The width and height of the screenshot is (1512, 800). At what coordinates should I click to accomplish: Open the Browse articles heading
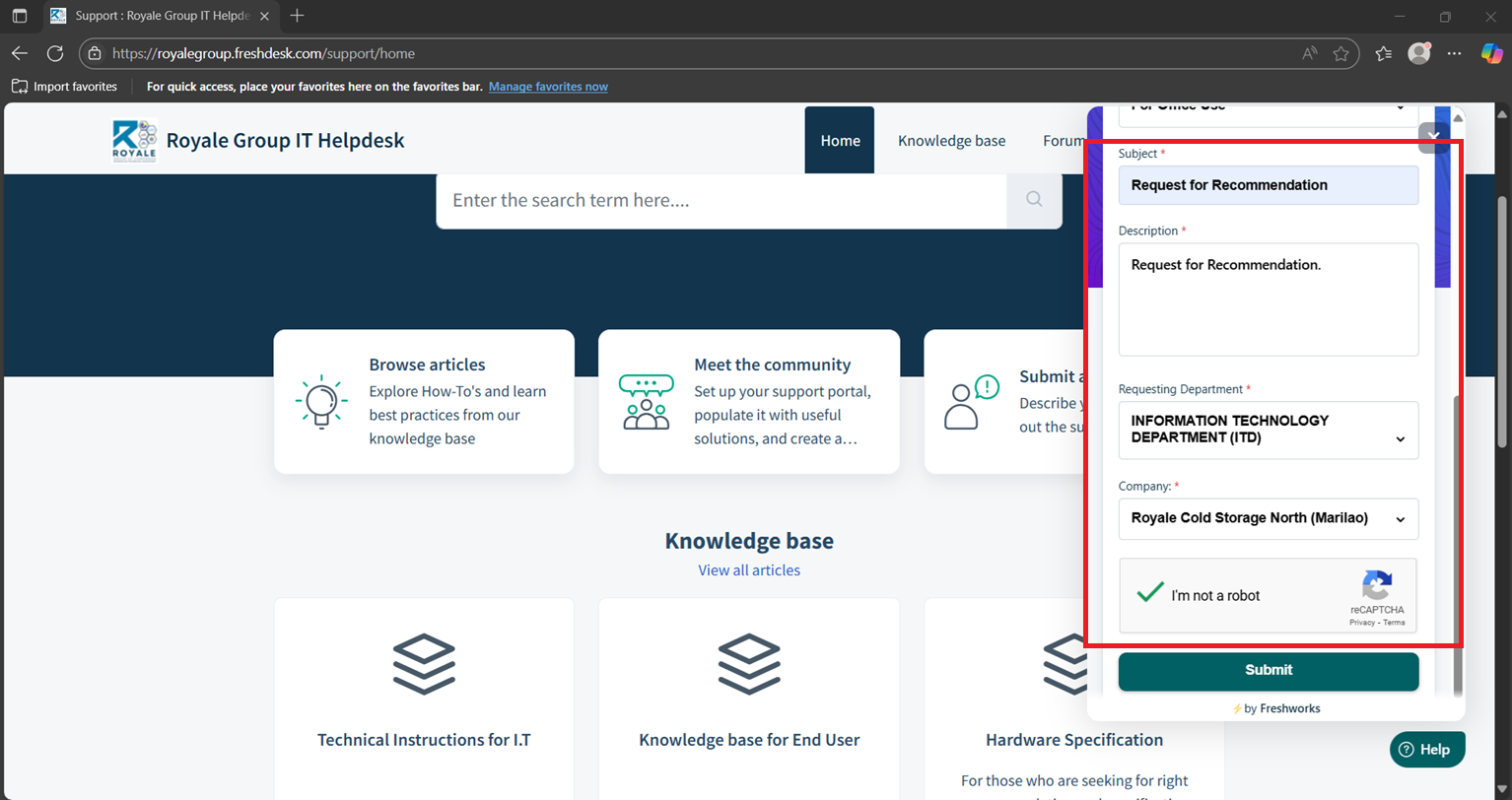point(427,365)
